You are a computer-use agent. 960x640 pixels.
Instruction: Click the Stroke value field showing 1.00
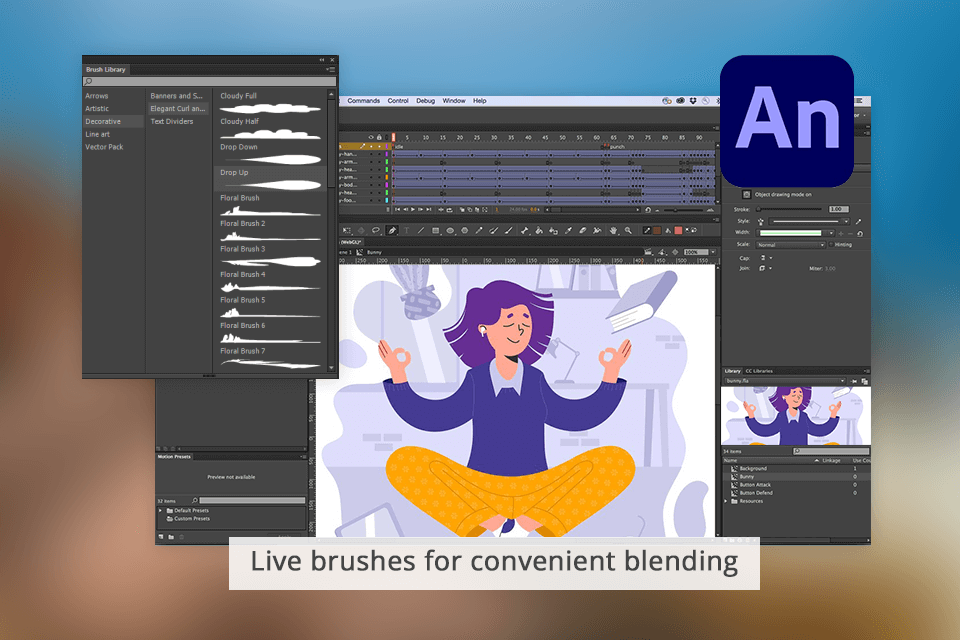839,209
